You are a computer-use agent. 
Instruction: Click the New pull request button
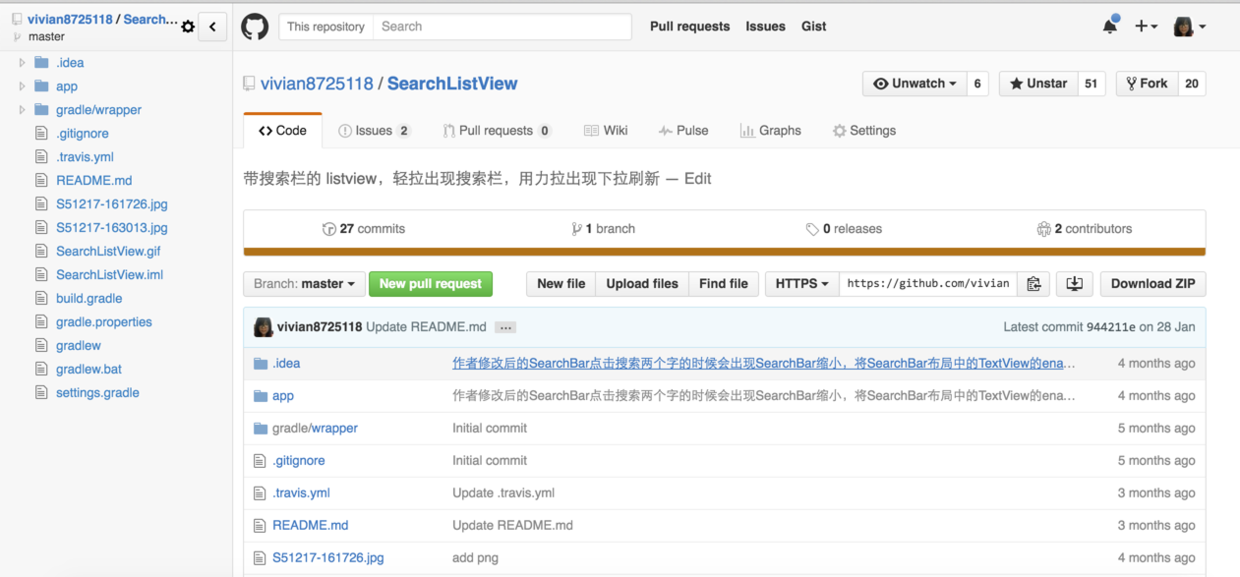[430, 284]
